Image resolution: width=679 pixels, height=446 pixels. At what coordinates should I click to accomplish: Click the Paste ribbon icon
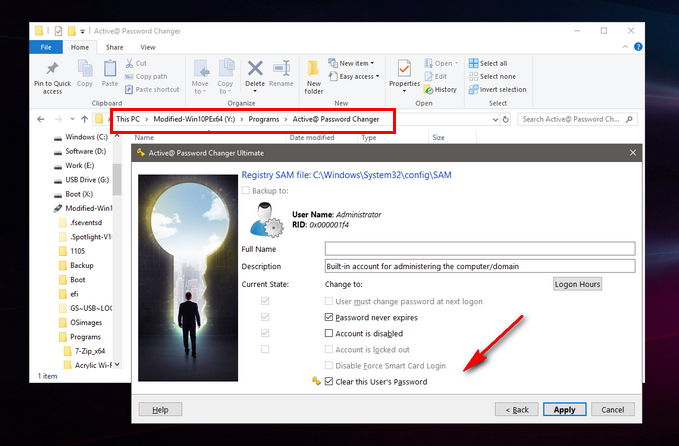click(x=110, y=68)
